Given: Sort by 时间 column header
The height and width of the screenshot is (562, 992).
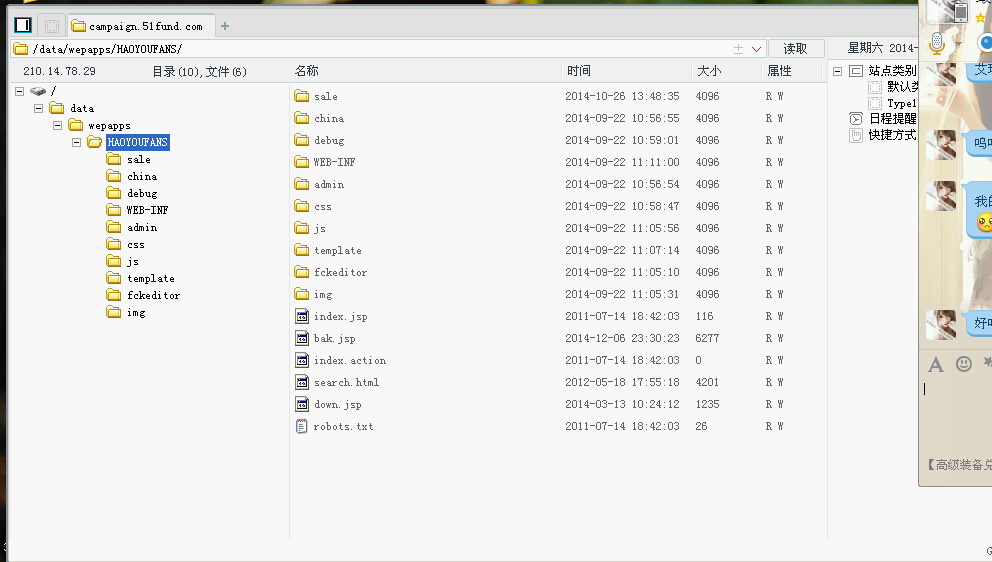Looking at the screenshot, I should [579, 71].
